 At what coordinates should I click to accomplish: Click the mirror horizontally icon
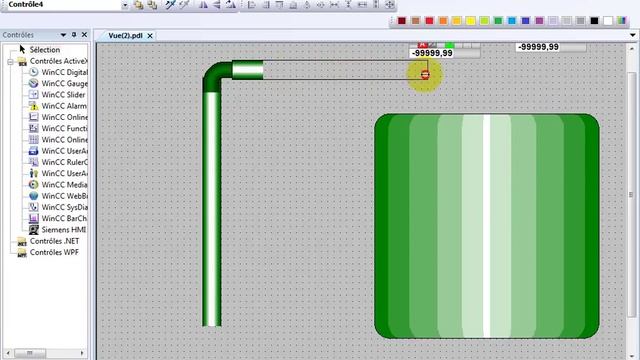tap(203, 5)
